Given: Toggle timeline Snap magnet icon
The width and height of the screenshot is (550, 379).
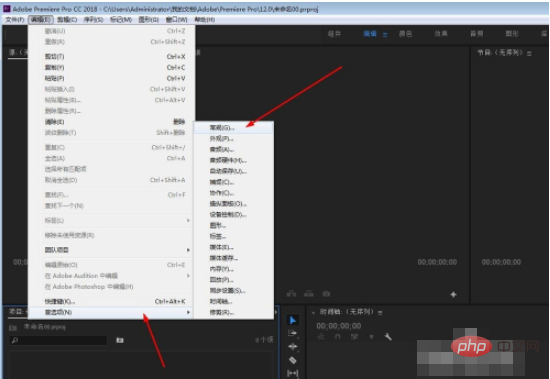Looking at the screenshot, I should point(337,337).
